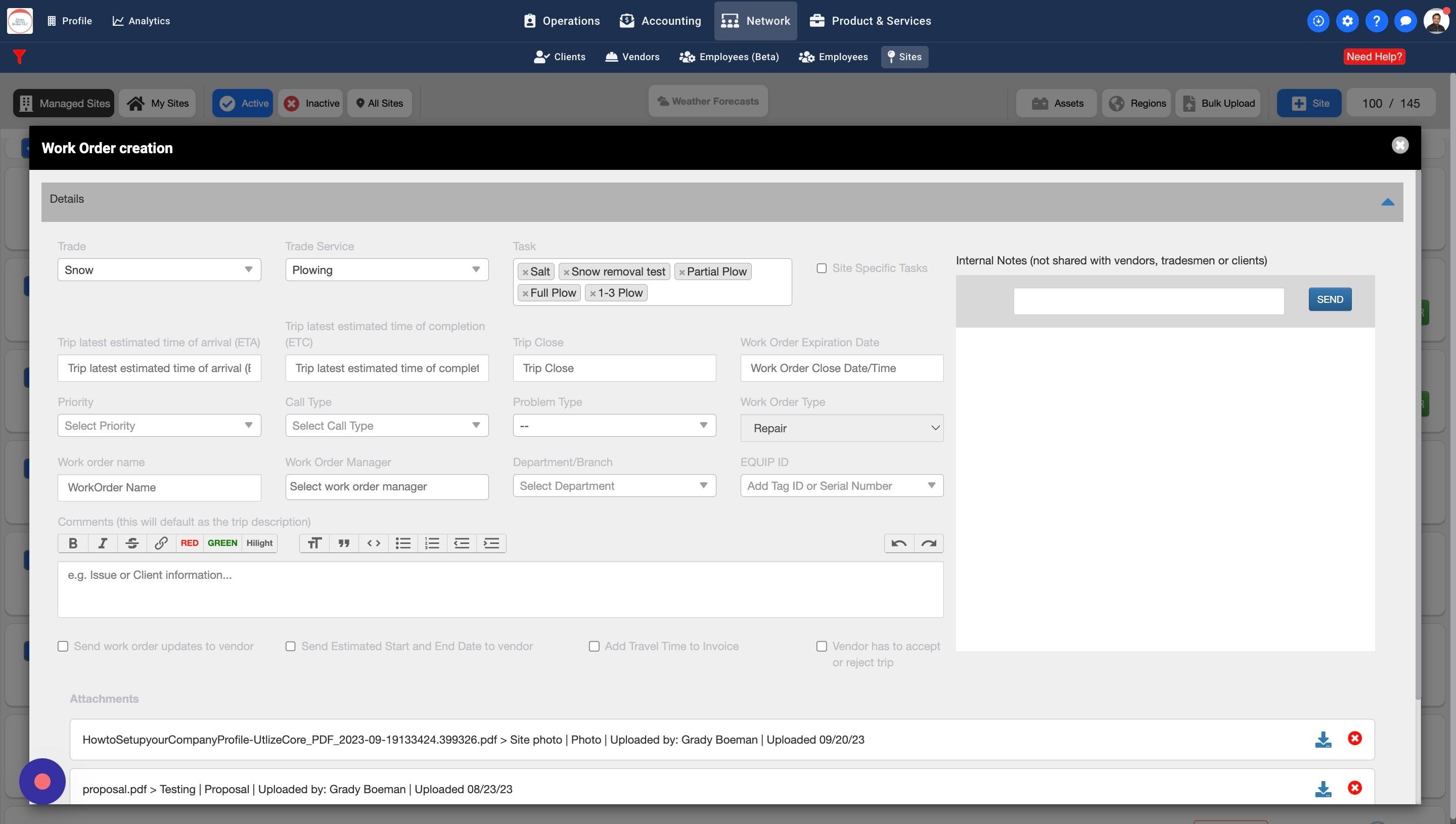Tick the Add Travel Time to Invoice box
Image resolution: width=1456 pixels, height=824 pixels.
594,646
